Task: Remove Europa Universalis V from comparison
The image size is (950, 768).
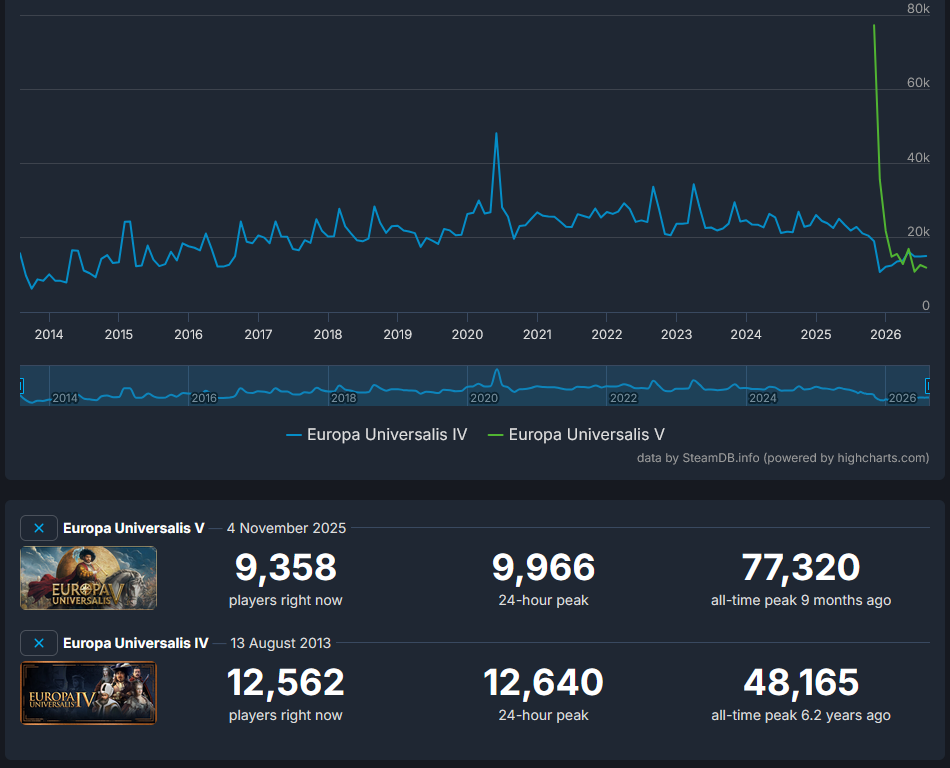Action: [x=39, y=528]
